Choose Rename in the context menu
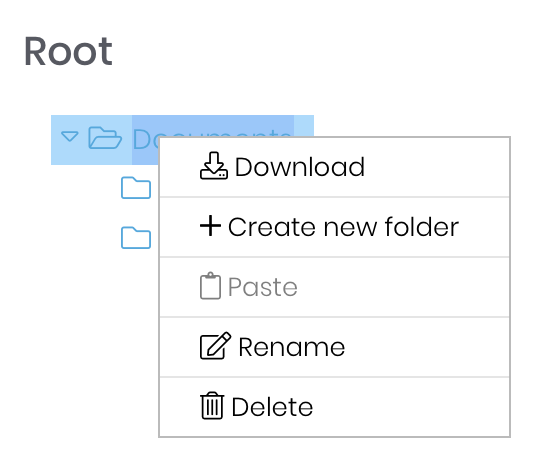This screenshot has height=460, width=534. [334, 347]
